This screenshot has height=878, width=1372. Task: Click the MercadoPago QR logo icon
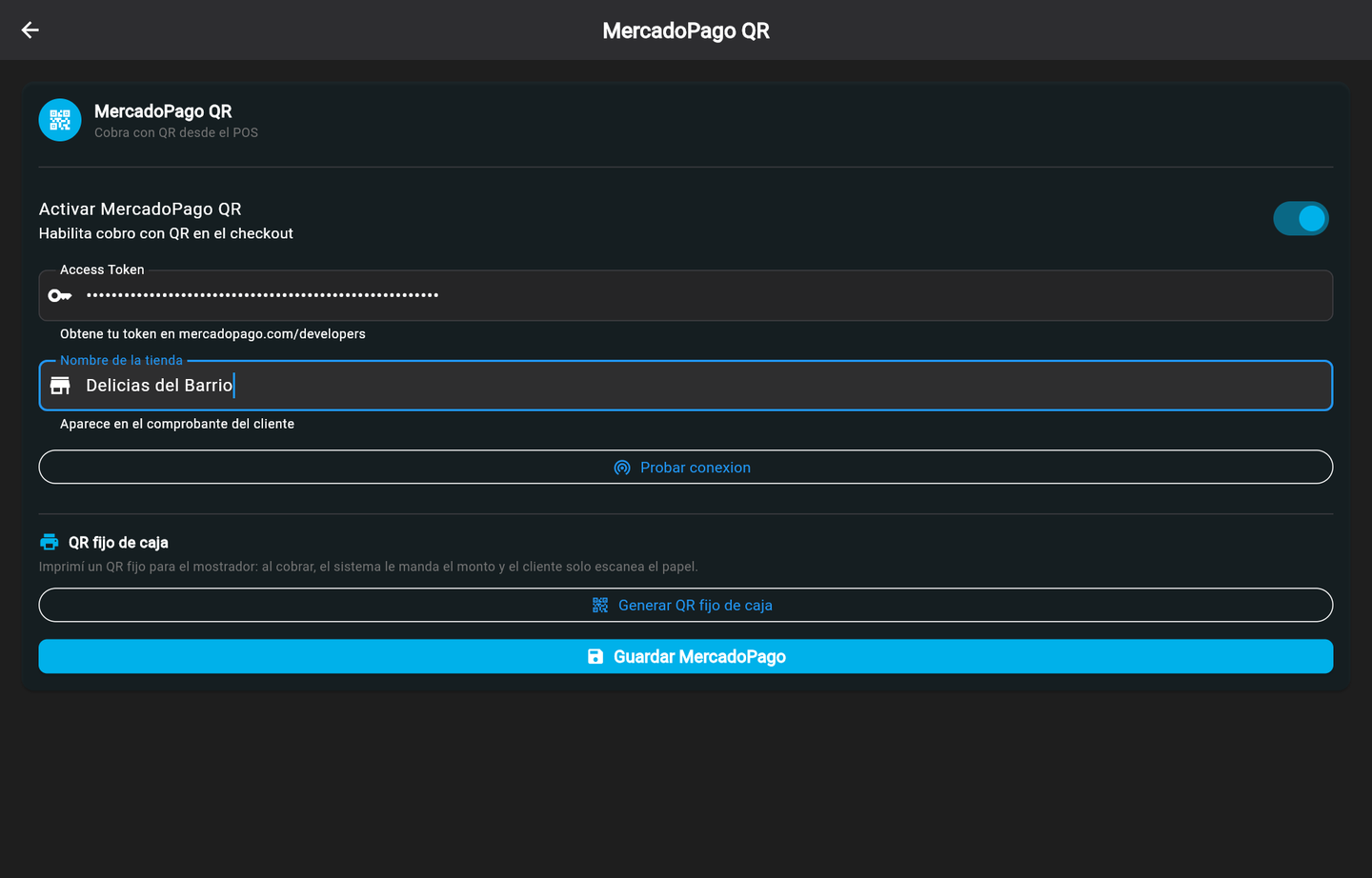(x=60, y=120)
